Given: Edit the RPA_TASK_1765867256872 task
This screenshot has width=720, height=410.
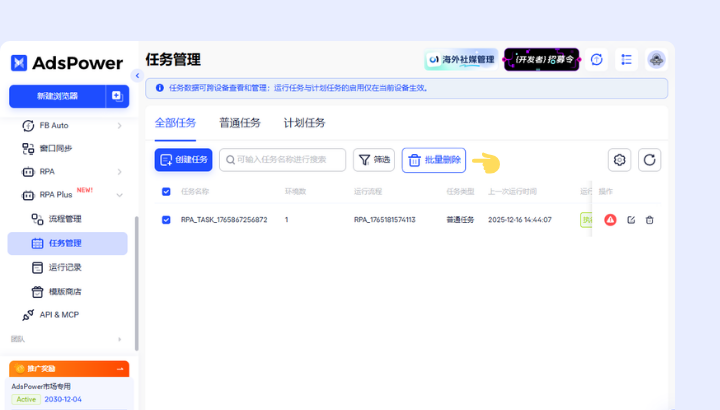Looking at the screenshot, I should [631, 220].
